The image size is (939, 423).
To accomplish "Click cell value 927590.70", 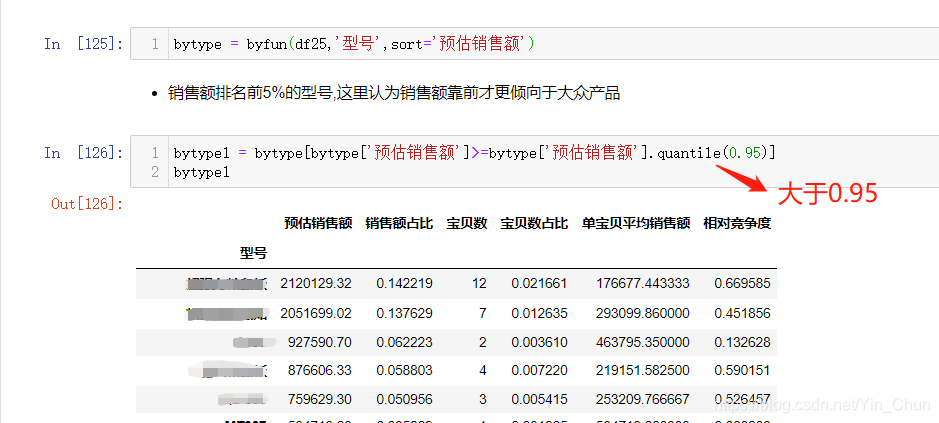I will 320,342.
